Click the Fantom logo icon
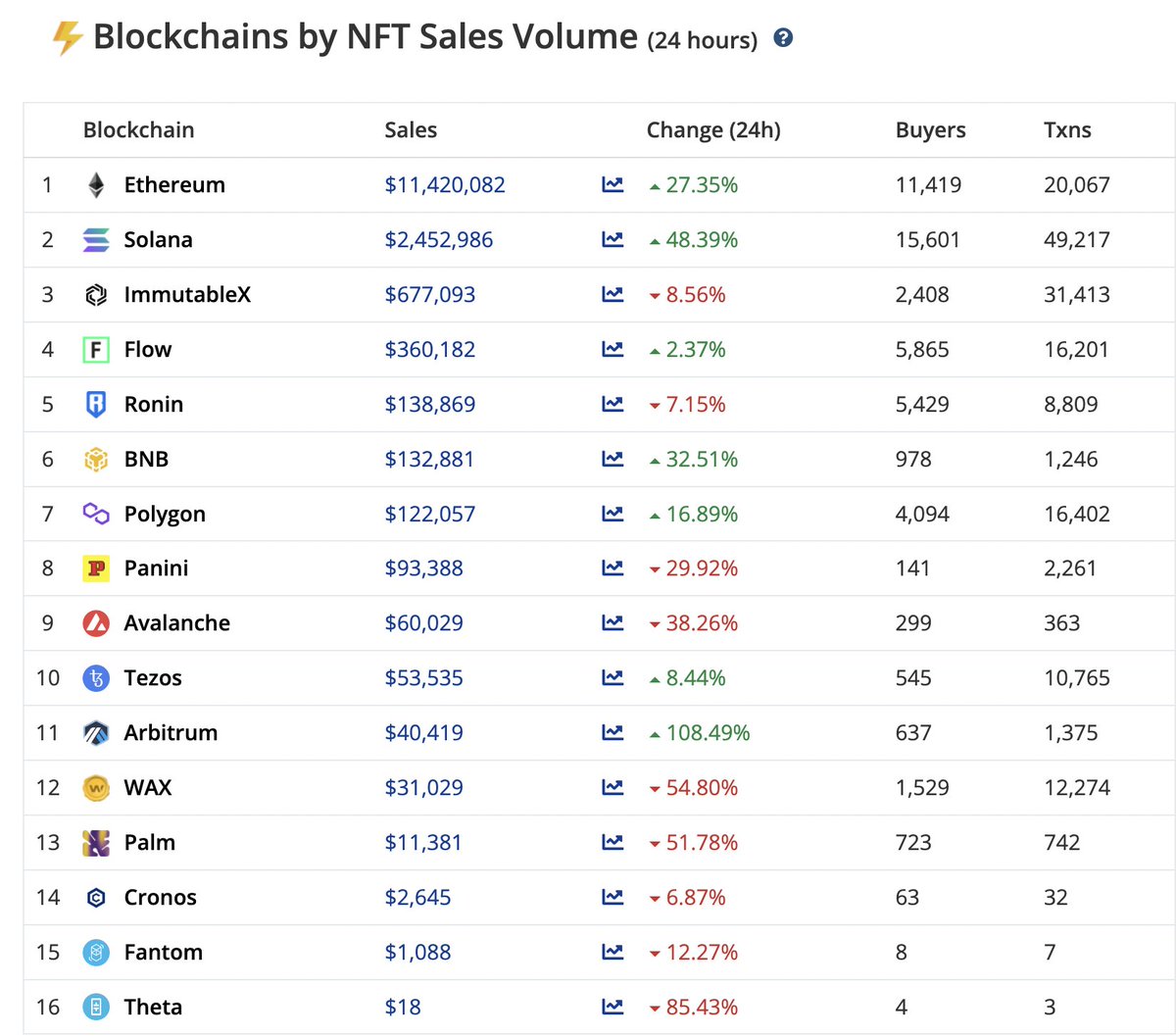Image resolution: width=1176 pixels, height=1036 pixels. 96,953
